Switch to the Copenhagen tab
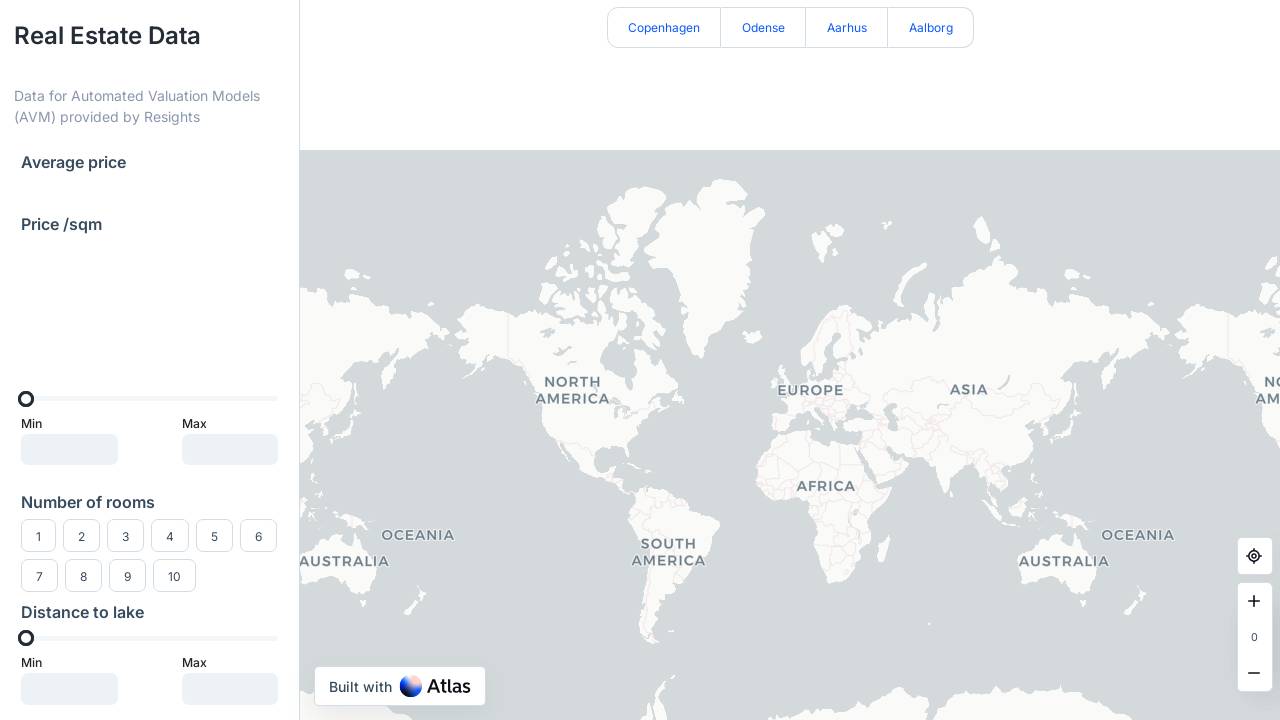Screen dimensions: 1280x720 point(664,28)
